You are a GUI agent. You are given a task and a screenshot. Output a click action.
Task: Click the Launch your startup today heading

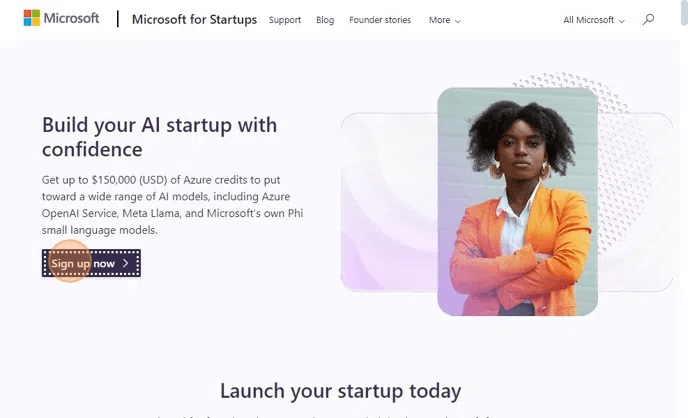(340, 391)
